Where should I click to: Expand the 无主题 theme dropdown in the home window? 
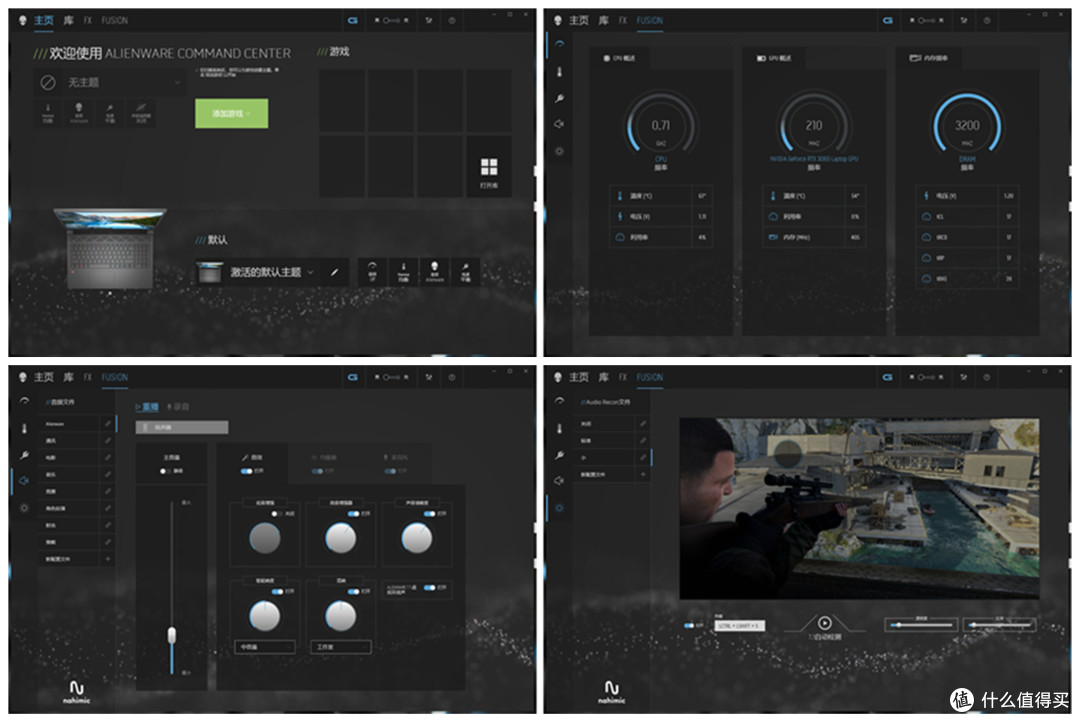(x=110, y=83)
